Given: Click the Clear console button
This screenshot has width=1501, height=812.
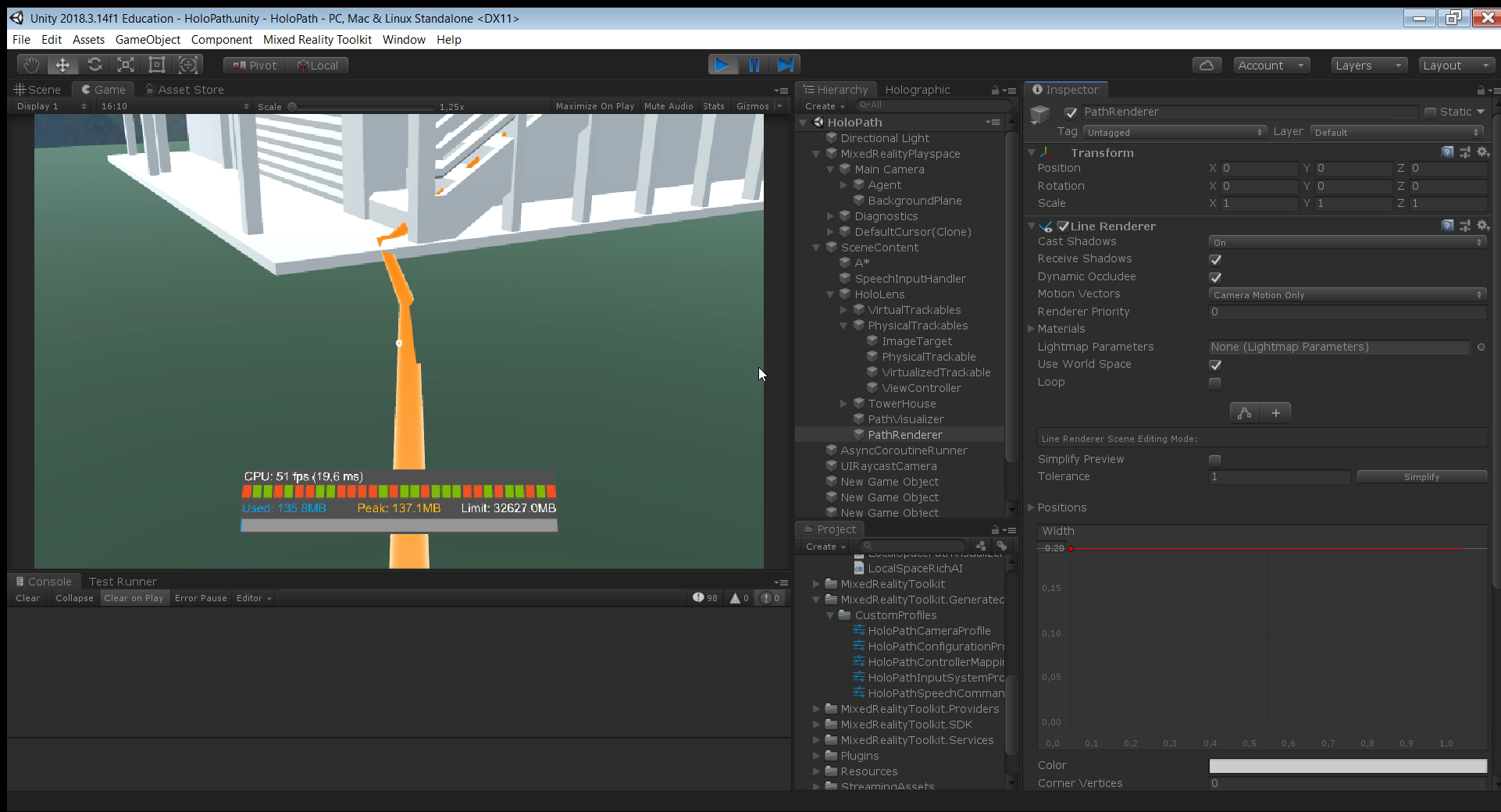Looking at the screenshot, I should (x=27, y=598).
